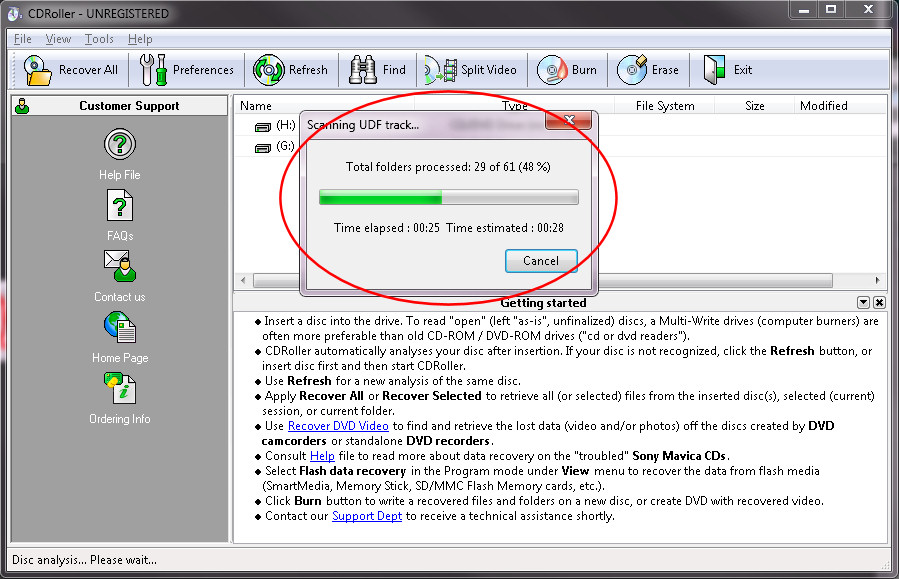Minimize the CDRoller window
This screenshot has width=899, height=579.
804,10
